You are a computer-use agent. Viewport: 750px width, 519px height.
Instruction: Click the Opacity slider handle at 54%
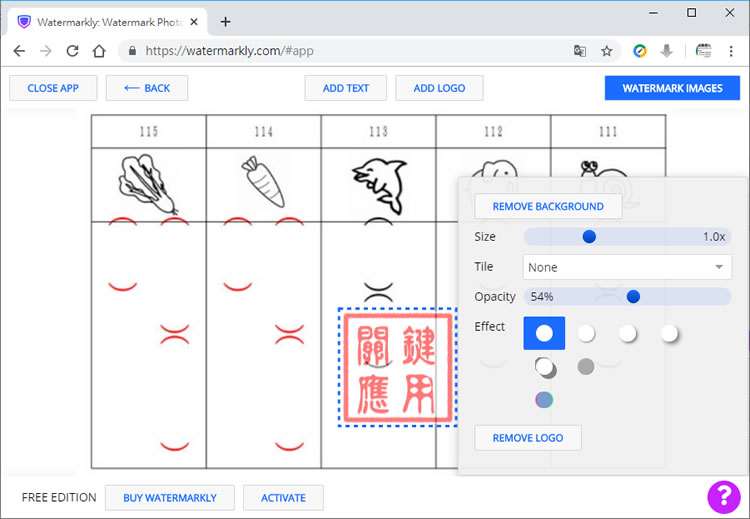click(x=633, y=296)
